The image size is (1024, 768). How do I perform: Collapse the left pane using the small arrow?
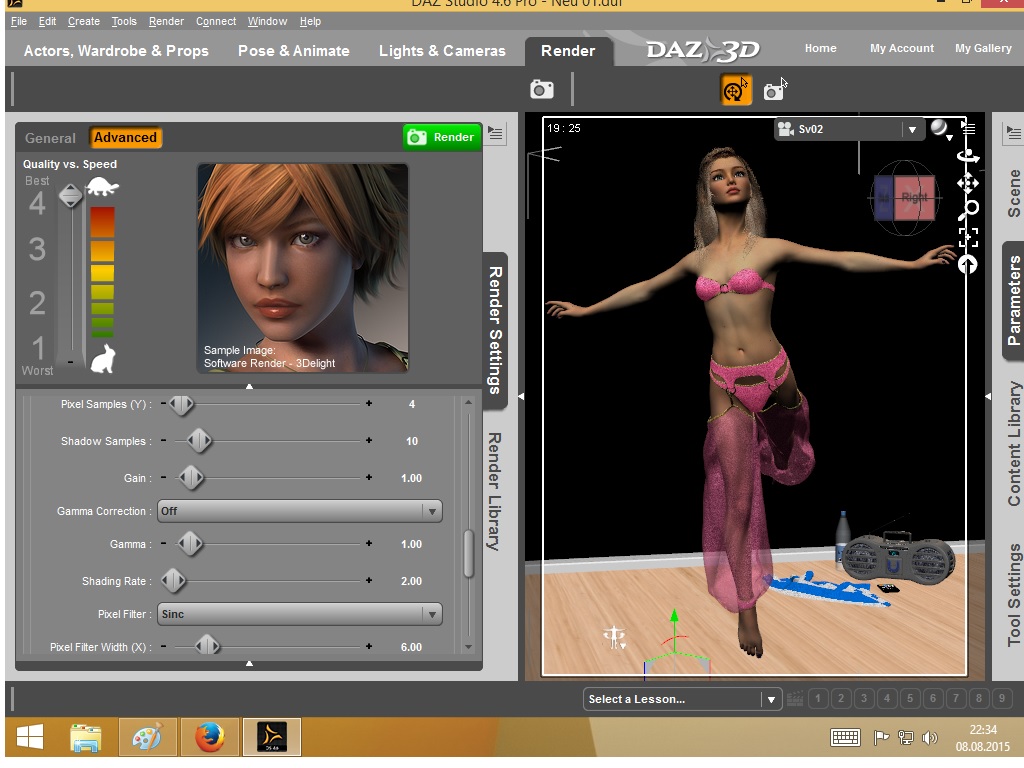coord(521,396)
